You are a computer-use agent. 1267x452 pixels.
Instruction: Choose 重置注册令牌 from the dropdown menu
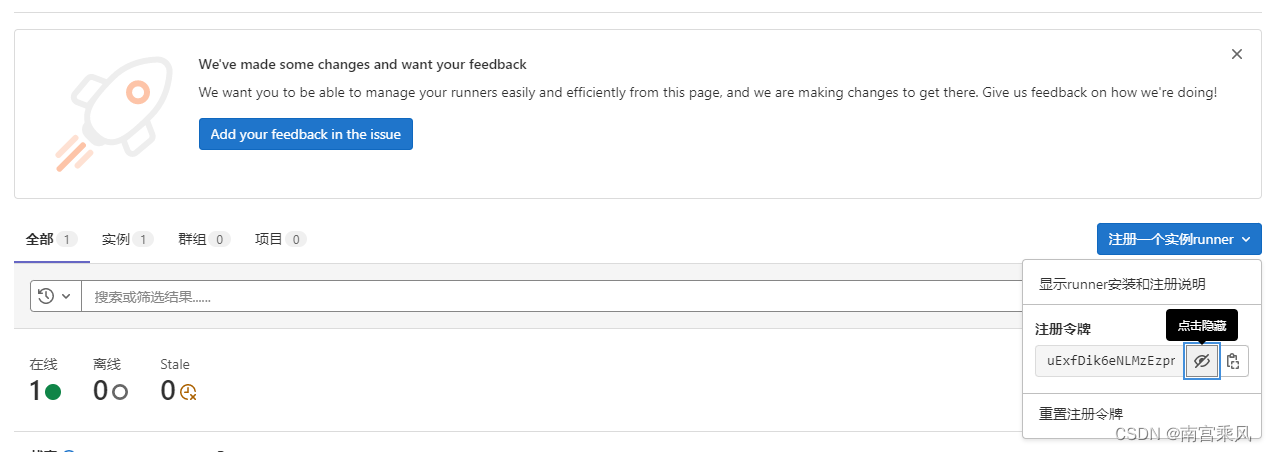[1081, 413]
